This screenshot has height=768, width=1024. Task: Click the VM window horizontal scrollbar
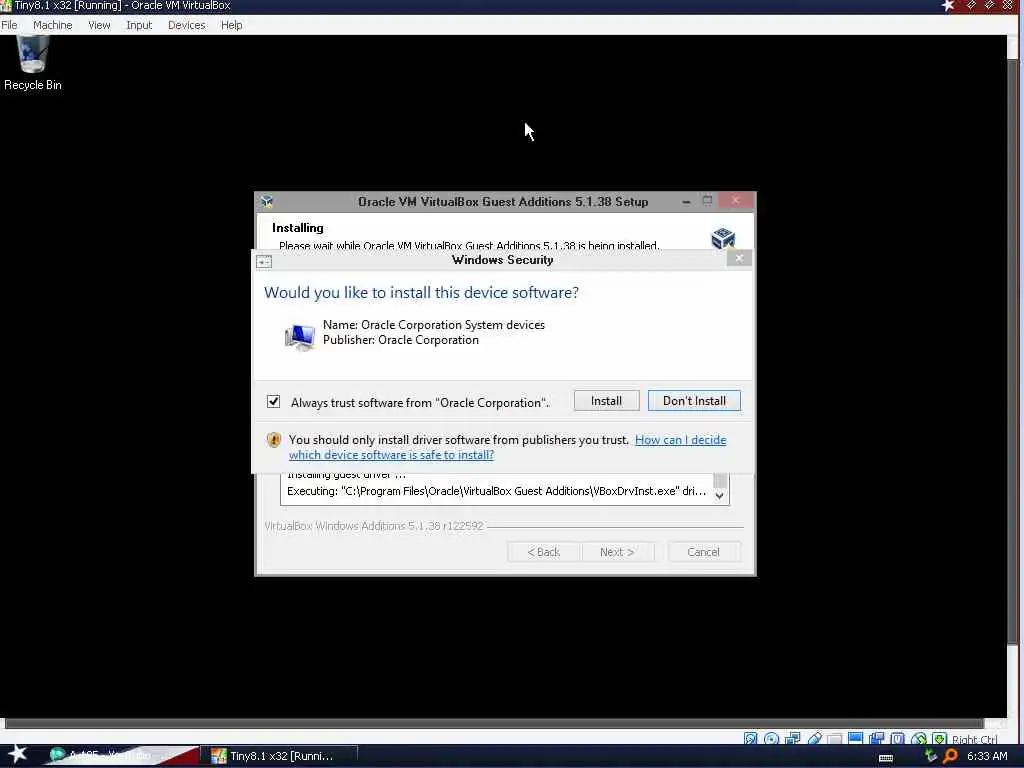(494, 723)
